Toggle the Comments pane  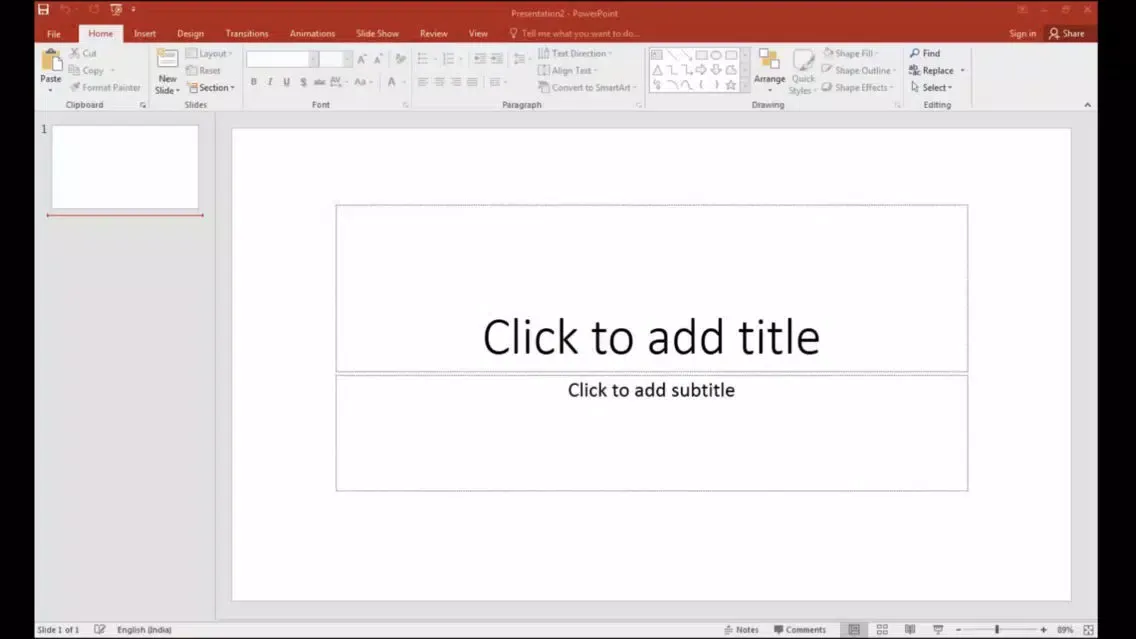(799, 630)
